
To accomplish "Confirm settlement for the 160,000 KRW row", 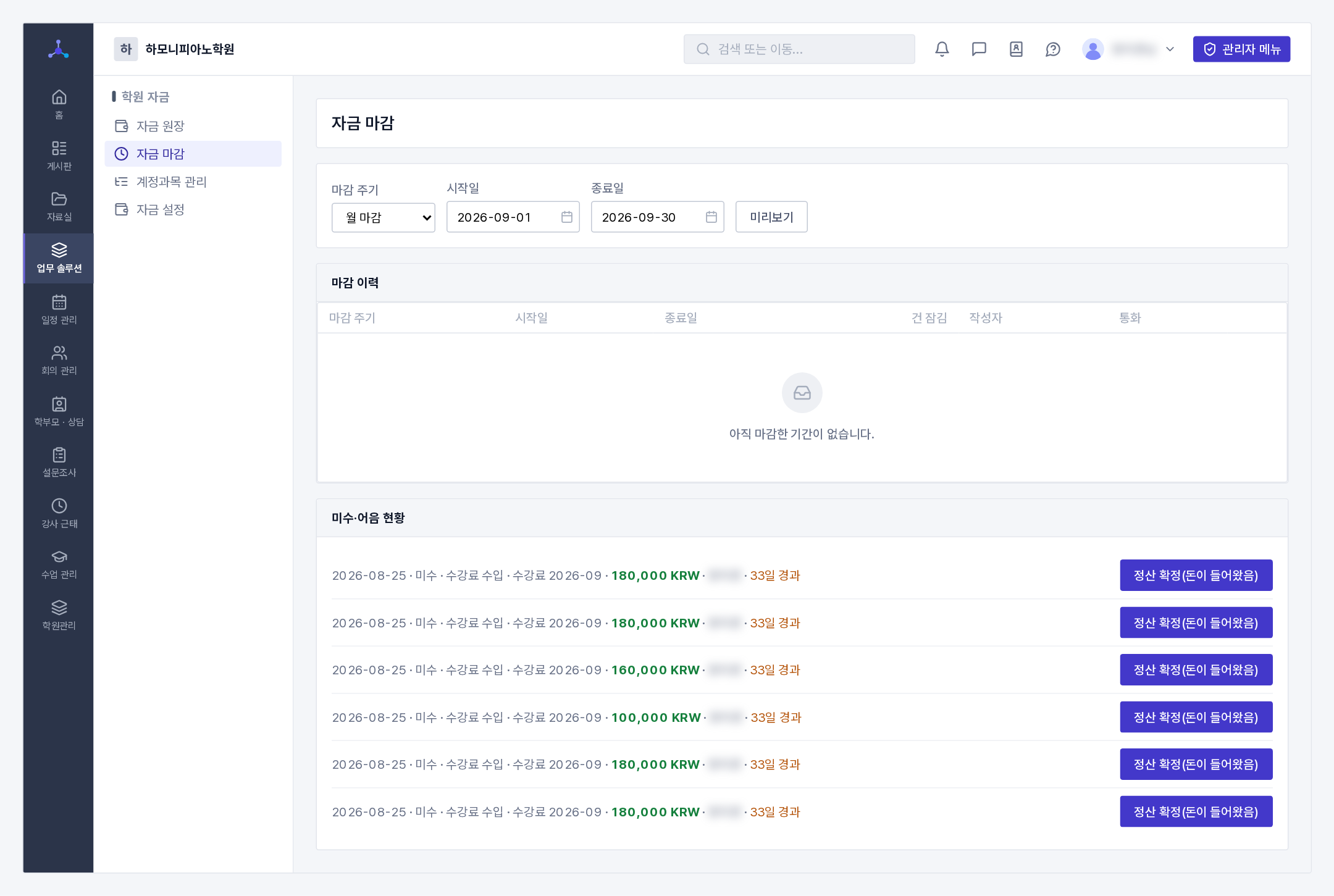I will pyautogui.click(x=1196, y=669).
